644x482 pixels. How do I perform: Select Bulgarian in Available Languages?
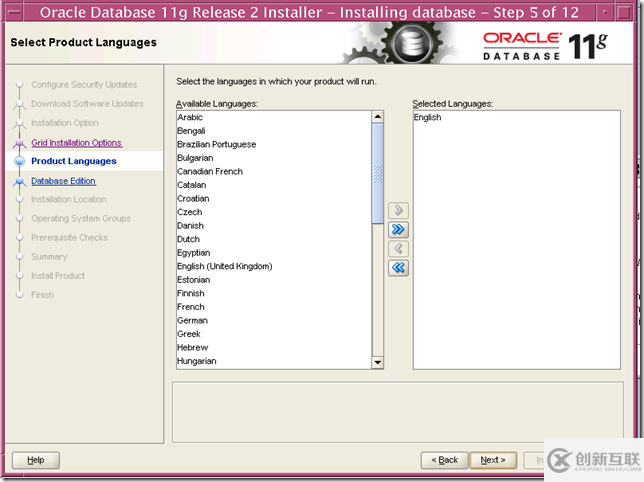pyautogui.click(x=274, y=158)
